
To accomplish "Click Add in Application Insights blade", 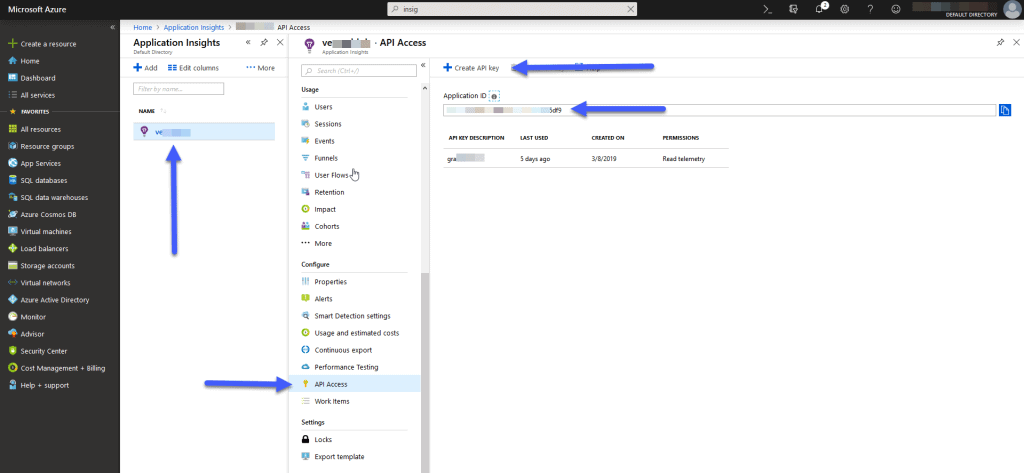I will [x=145, y=67].
